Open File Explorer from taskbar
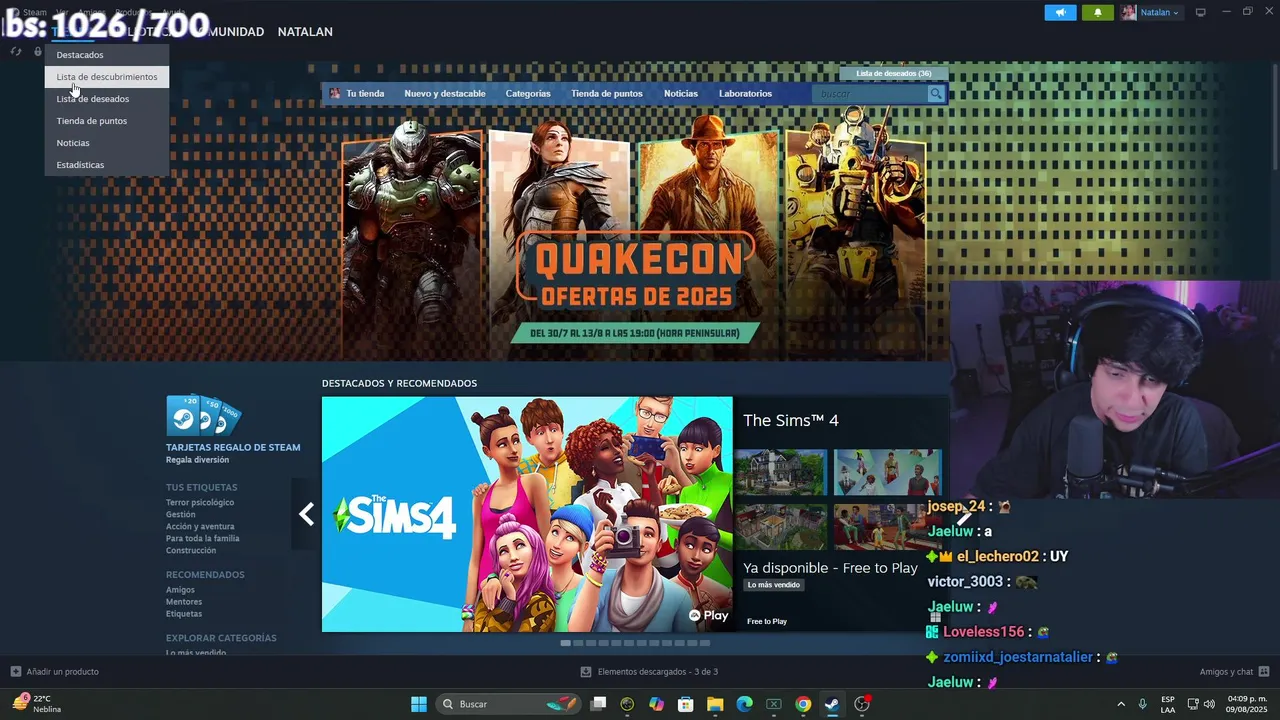The image size is (1280, 720). pos(715,704)
